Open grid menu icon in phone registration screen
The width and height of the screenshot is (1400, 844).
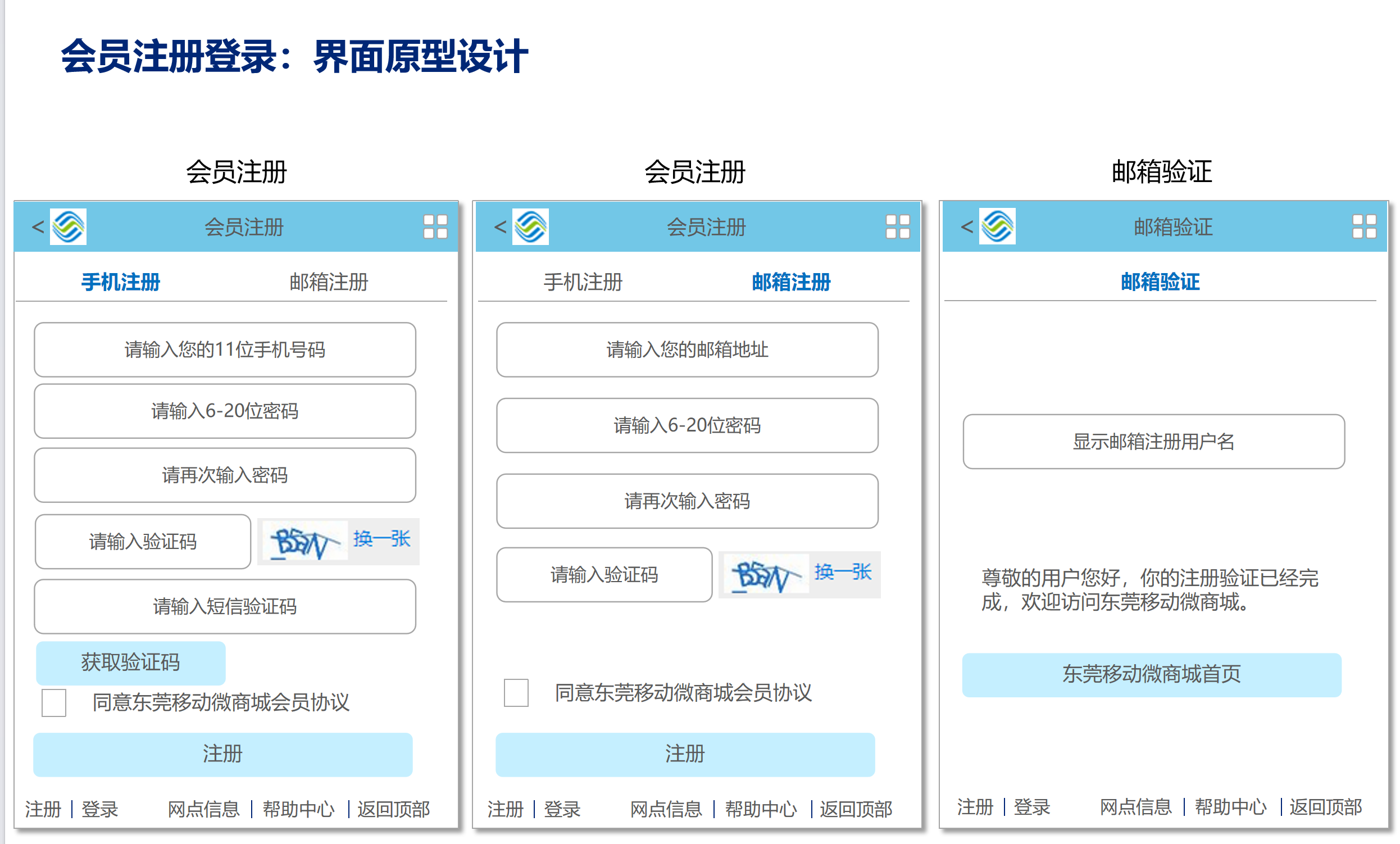pos(436,227)
